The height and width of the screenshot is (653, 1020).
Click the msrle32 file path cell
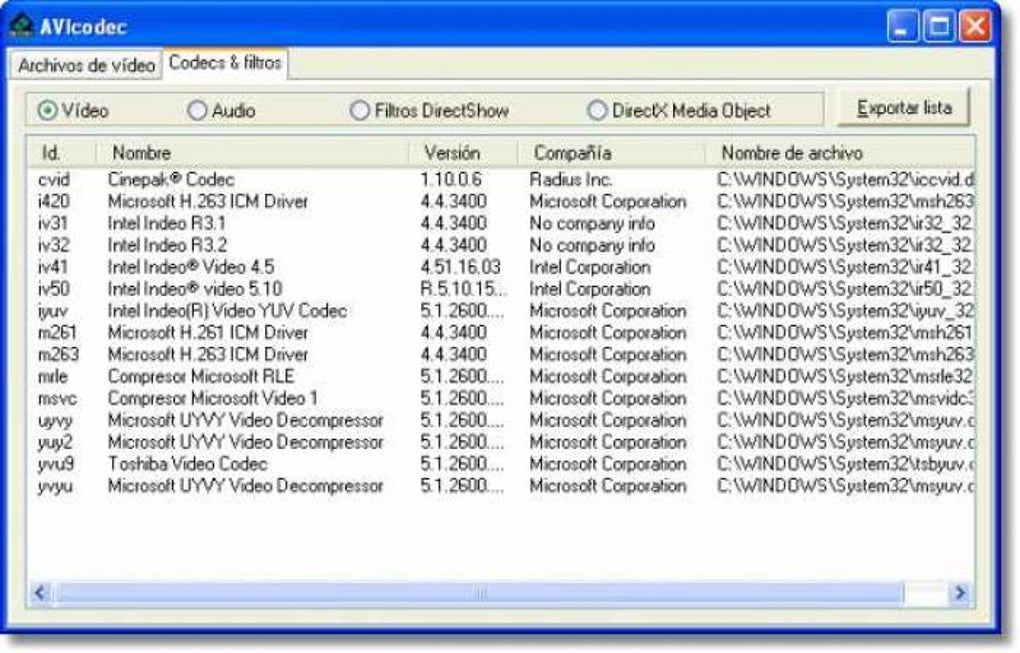click(x=845, y=377)
